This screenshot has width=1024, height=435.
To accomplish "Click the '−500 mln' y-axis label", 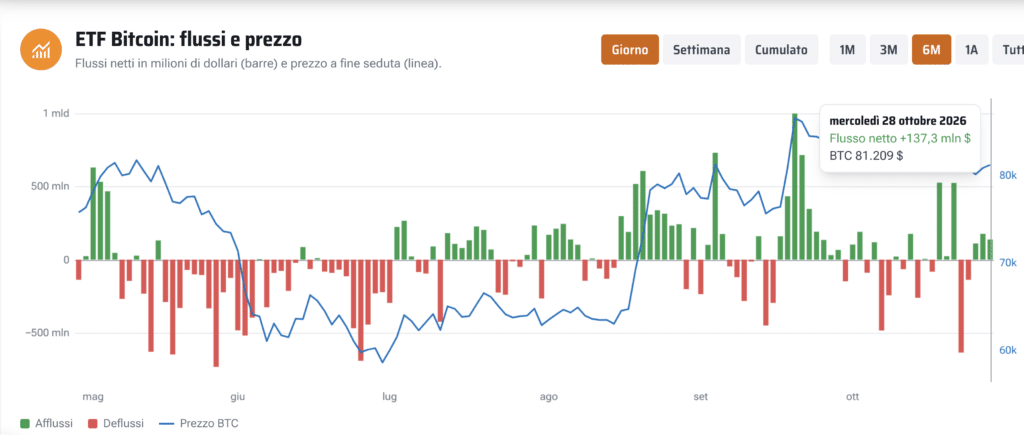I will tap(48, 333).
